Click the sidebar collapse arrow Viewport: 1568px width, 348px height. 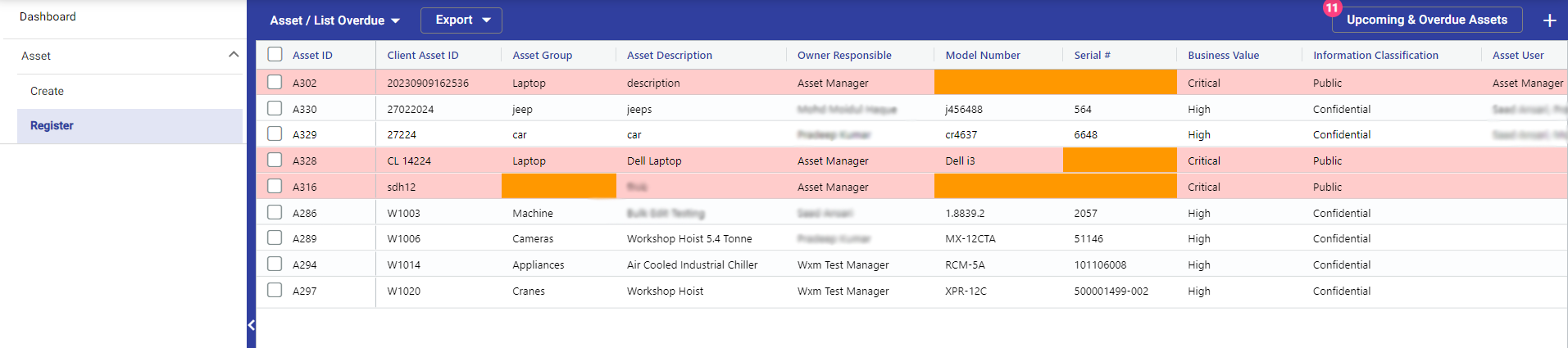251,325
